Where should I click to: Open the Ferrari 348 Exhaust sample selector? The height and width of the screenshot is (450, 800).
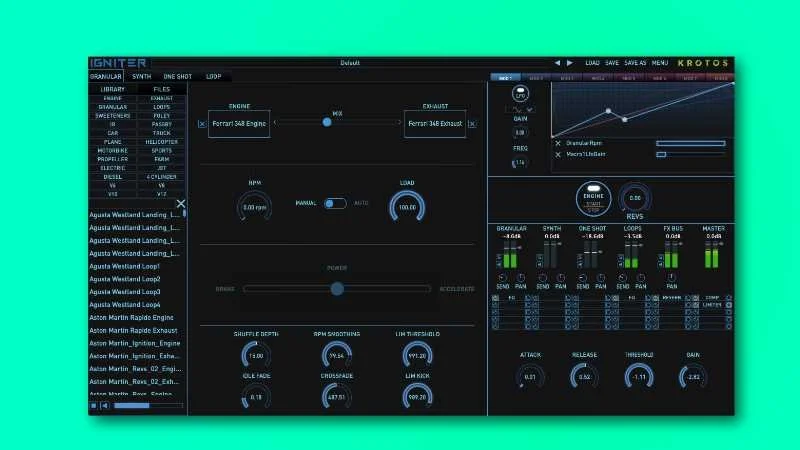pos(435,123)
